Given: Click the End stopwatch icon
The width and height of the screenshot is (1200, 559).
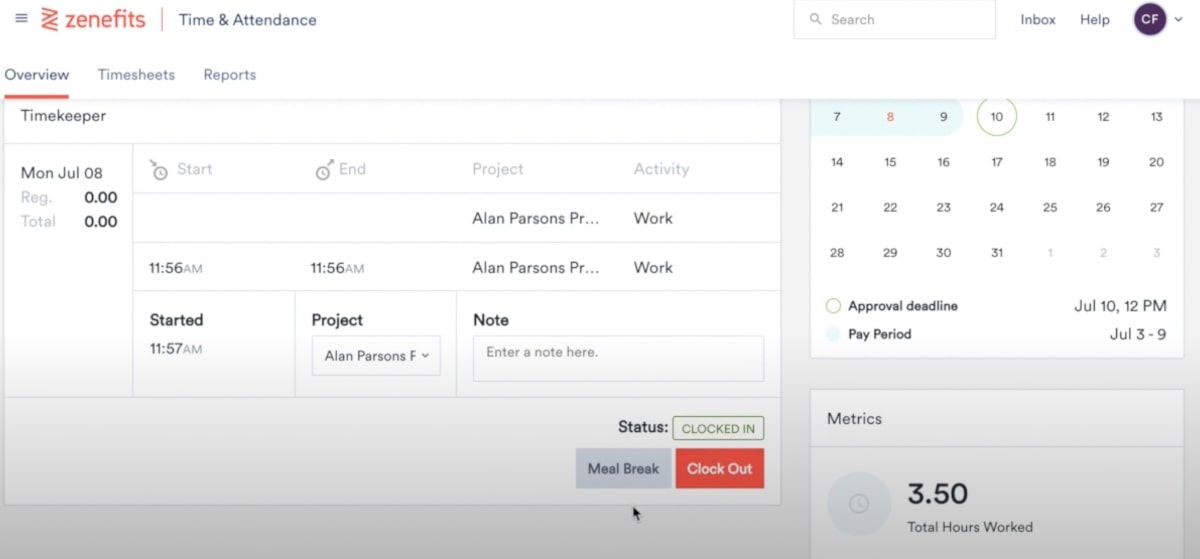Looking at the screenshot, I should [x=323, y=170].
